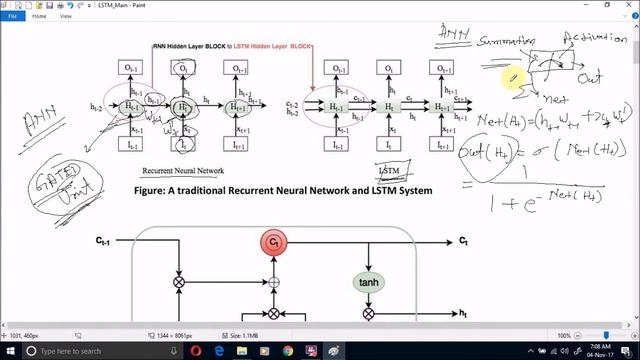
Task: Open Paint help with the question mark icon
Action: [635, 16]
